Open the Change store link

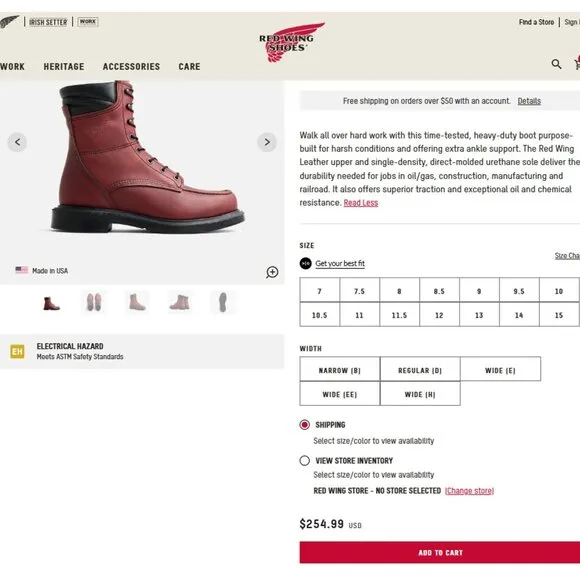(x=469, y=491)
